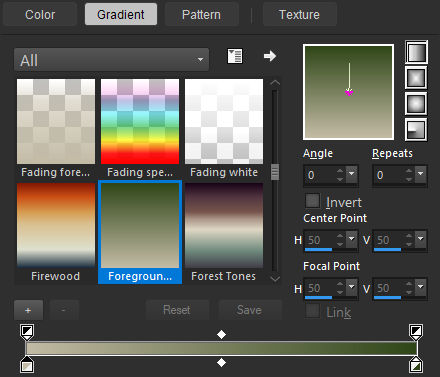Switch to the Pattern tab
440x377 pixels.
(x=201, y=15)
